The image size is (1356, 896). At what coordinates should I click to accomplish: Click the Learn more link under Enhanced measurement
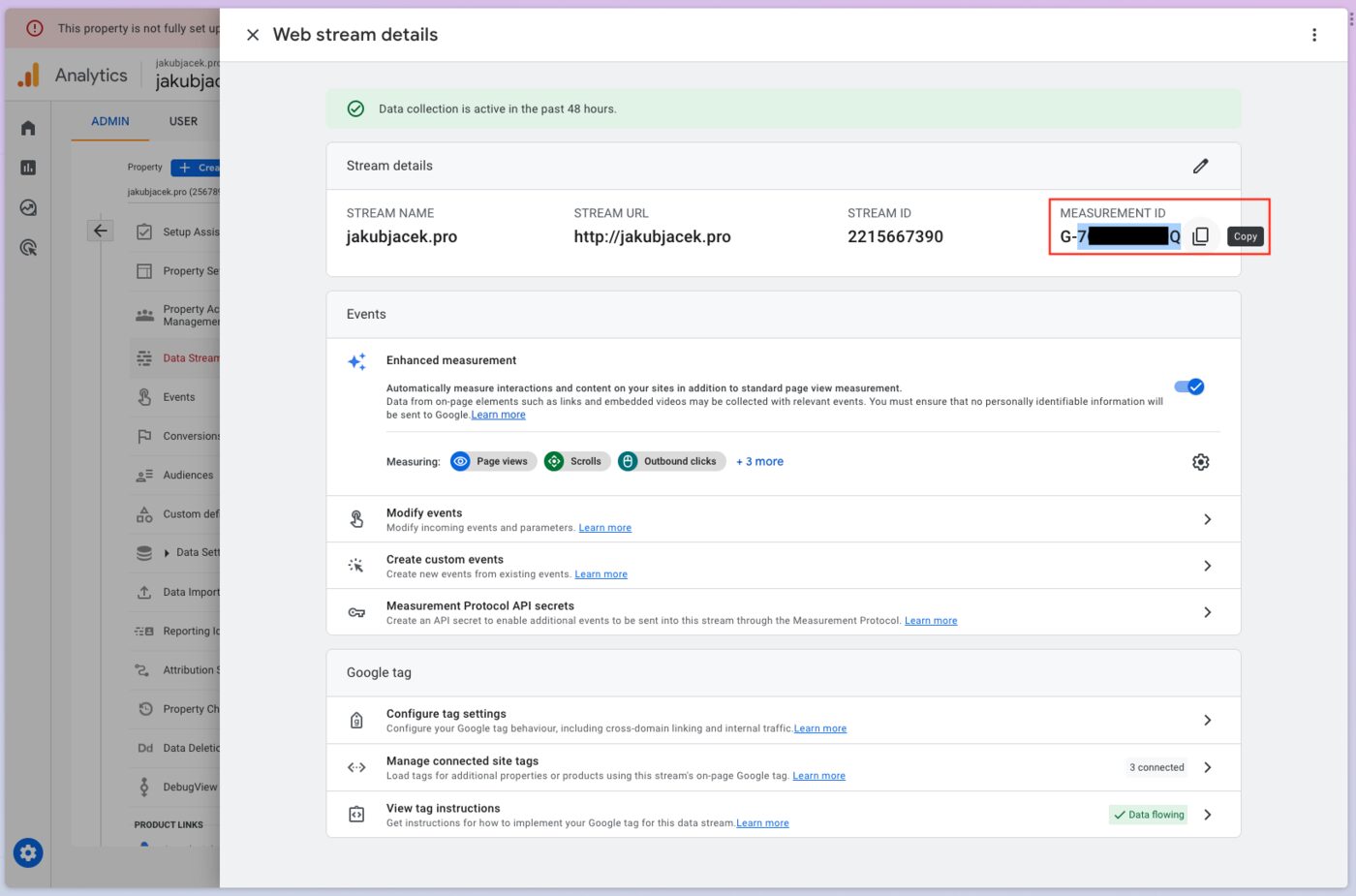[498, 414]
